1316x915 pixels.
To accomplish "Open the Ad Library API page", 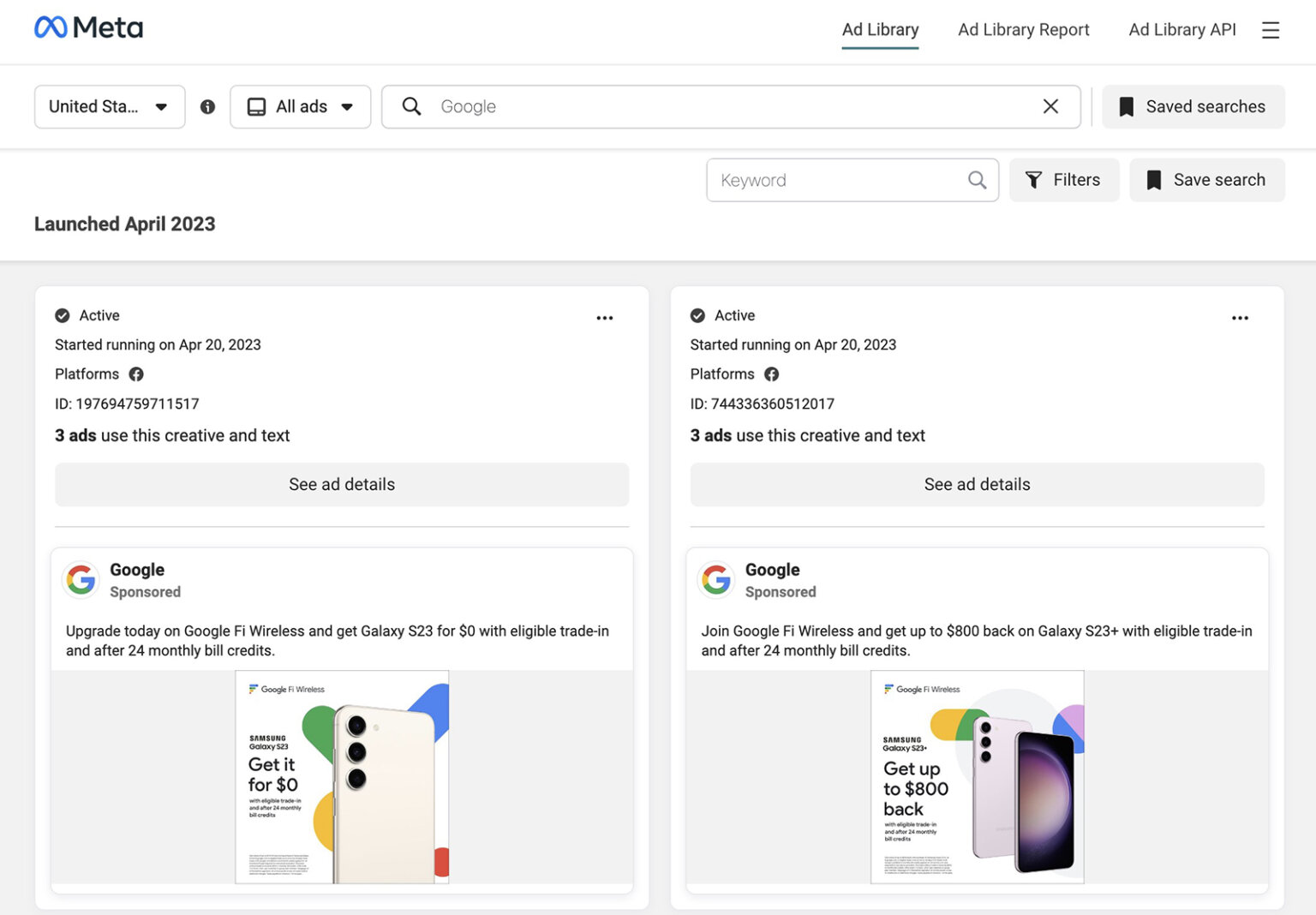I will (x=1181, y=29).
